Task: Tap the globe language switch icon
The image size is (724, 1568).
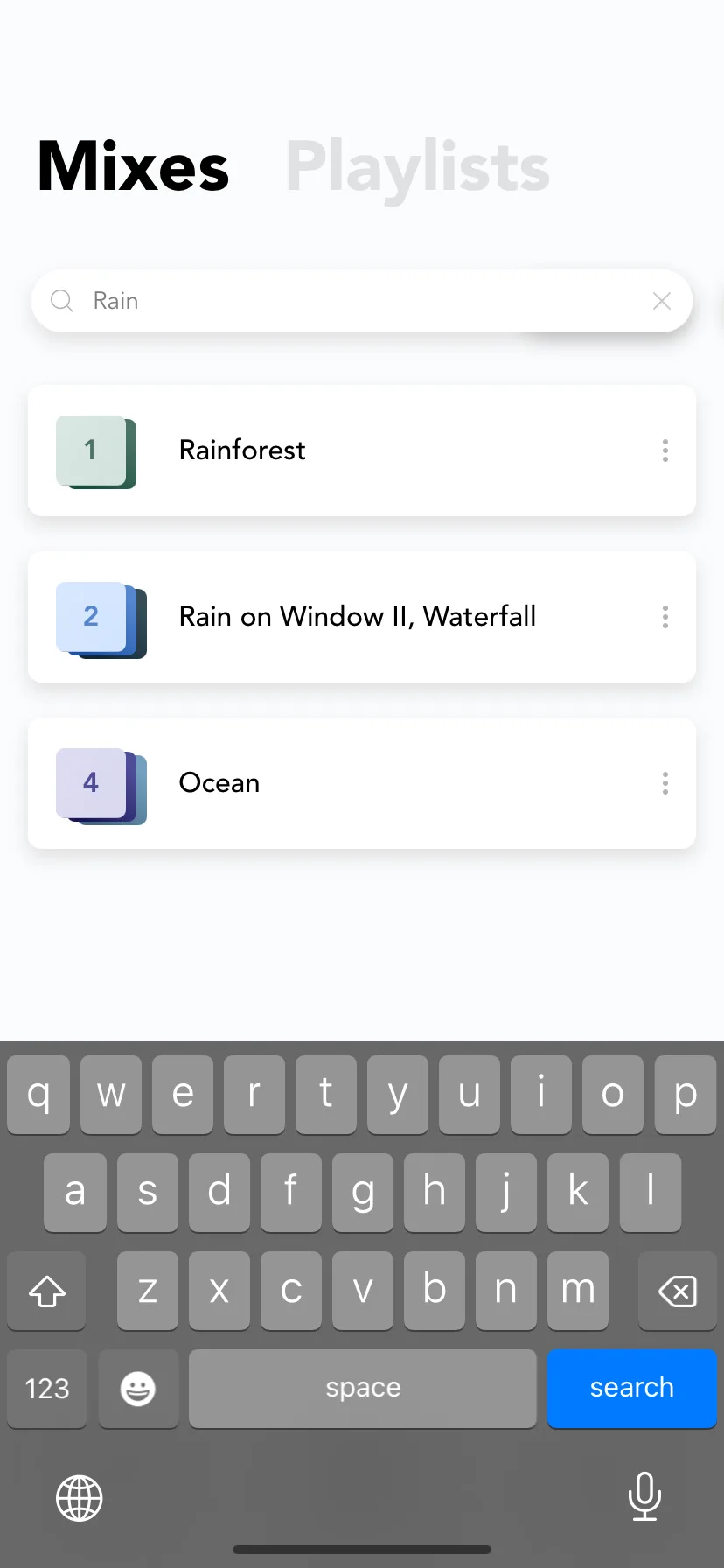Action: (80, 1498)
